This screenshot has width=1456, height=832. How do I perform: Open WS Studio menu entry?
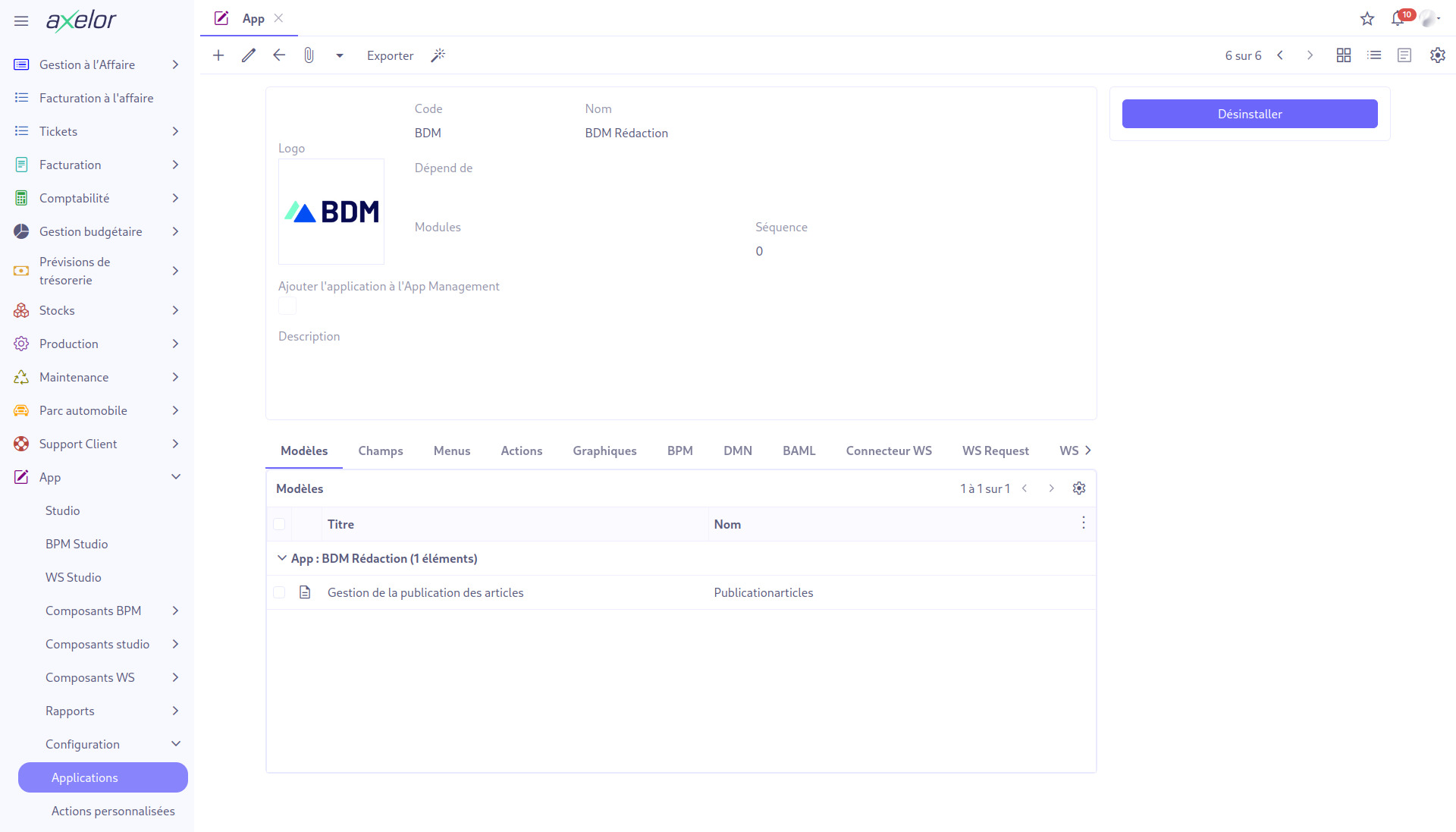[73, 577]
